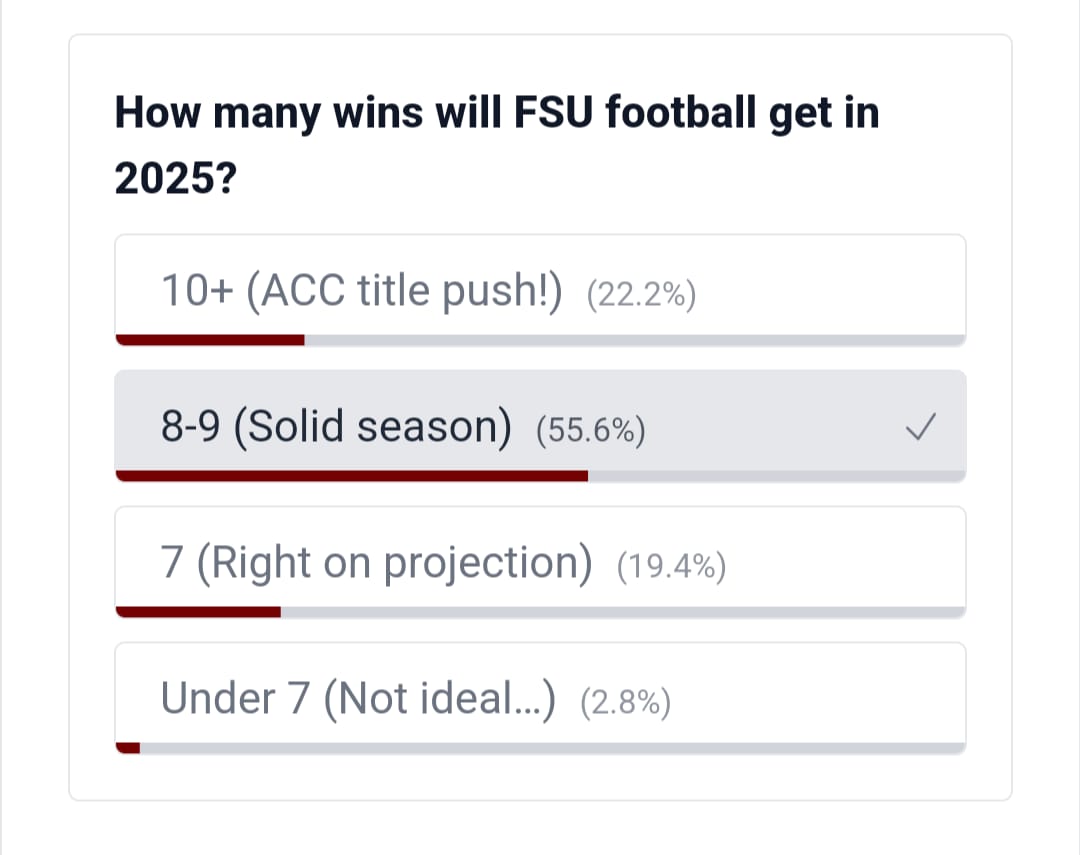Image resolution: width=1080 pixels, height=855 pixels.
Task: Click the gray unfilled bar under 7 wins option
Action: click(x=622, y=612)
